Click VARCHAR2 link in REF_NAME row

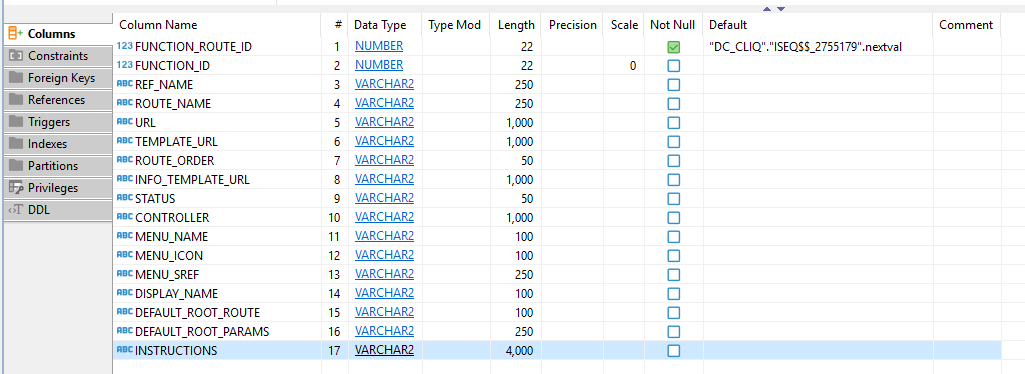click(384, 84)
